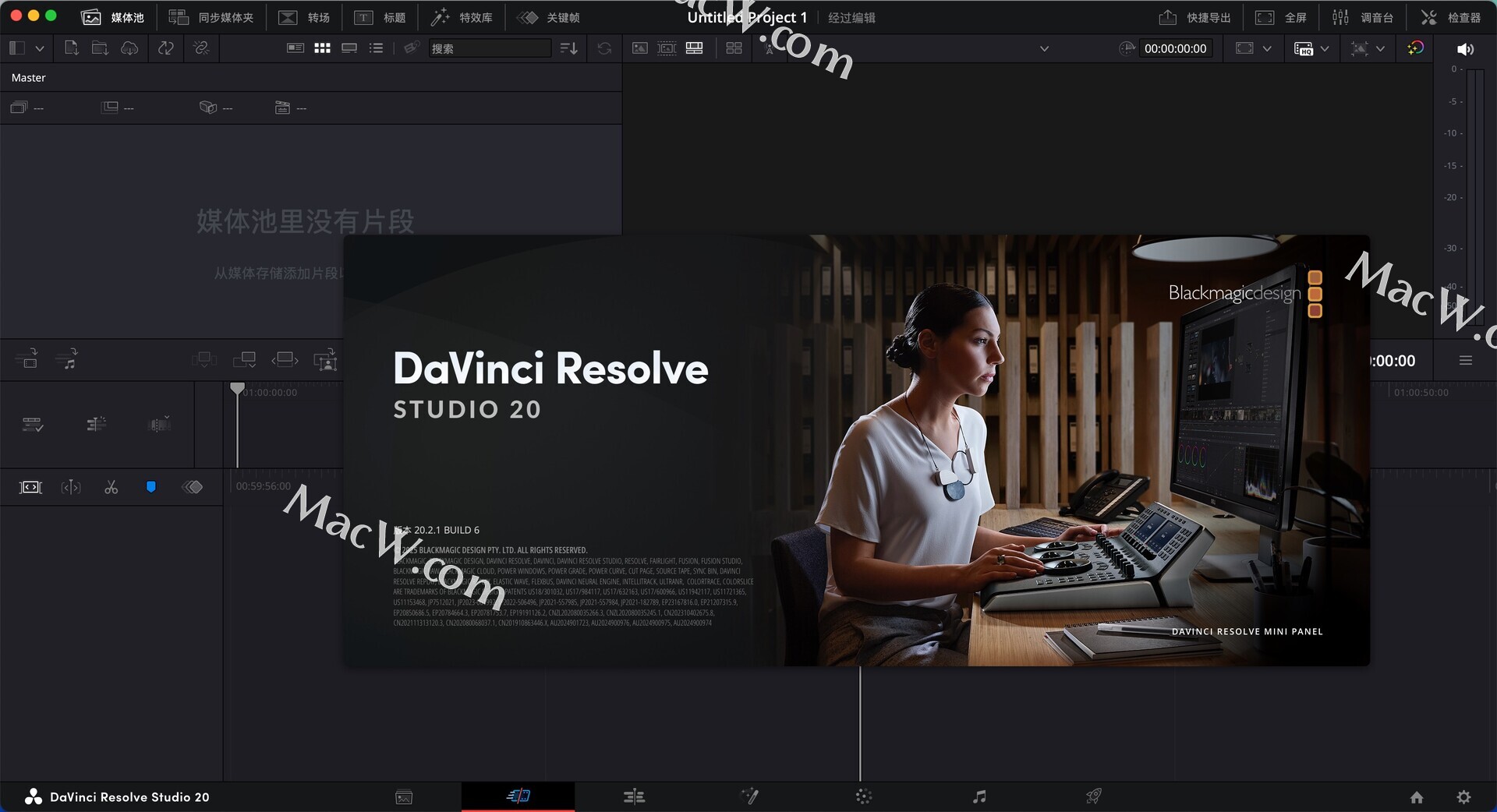Click the 快捷导出 quick export button

tap(1194, 17)
